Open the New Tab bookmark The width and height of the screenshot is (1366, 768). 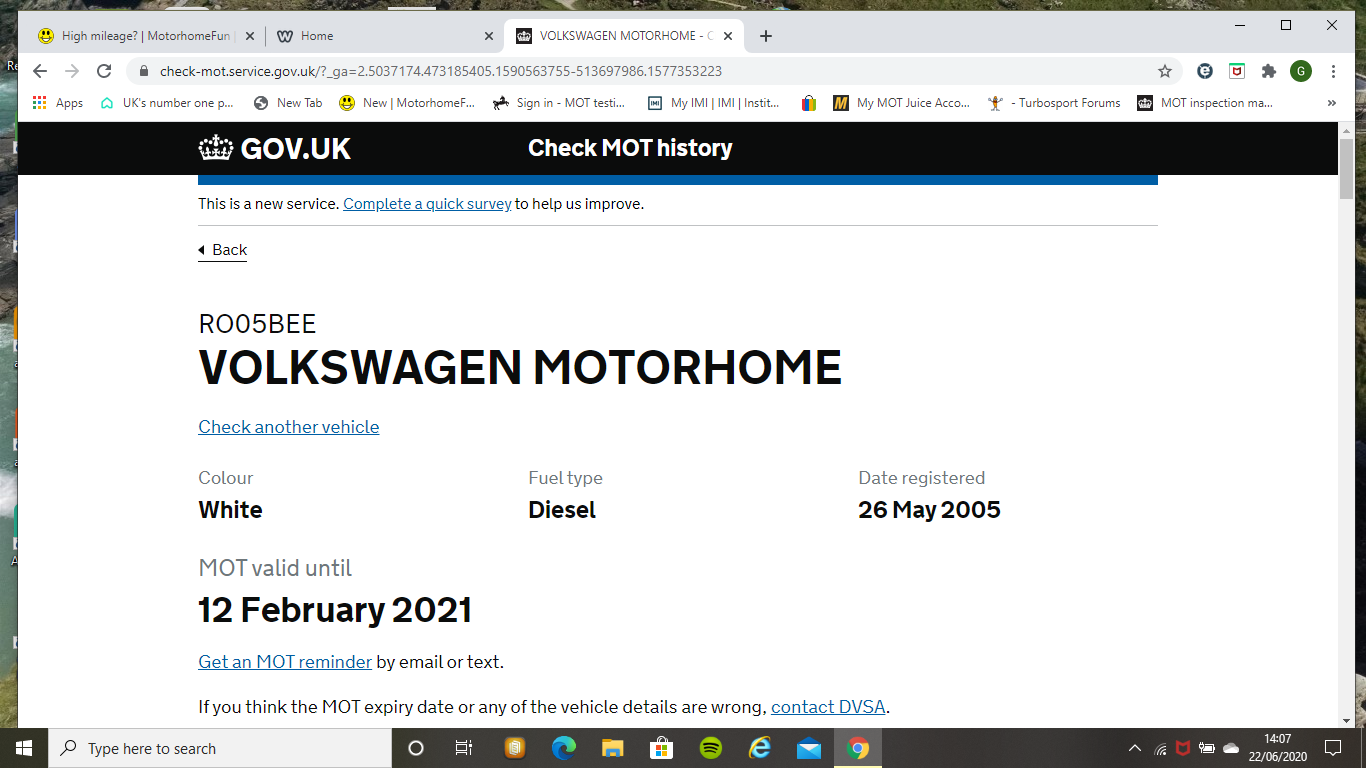pyautogui.click(x=288, y=103)
